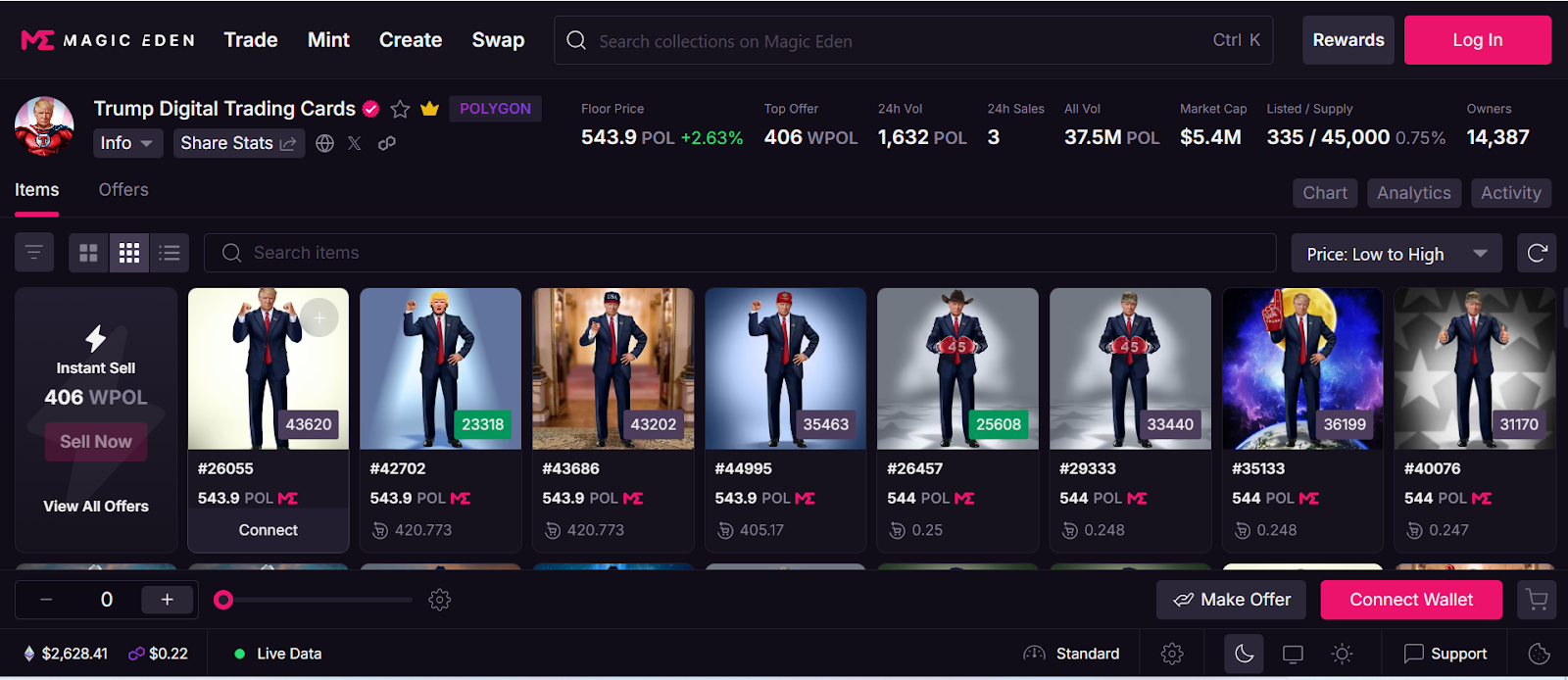Open the collection's X (Twitter) link

pos(355,143)
